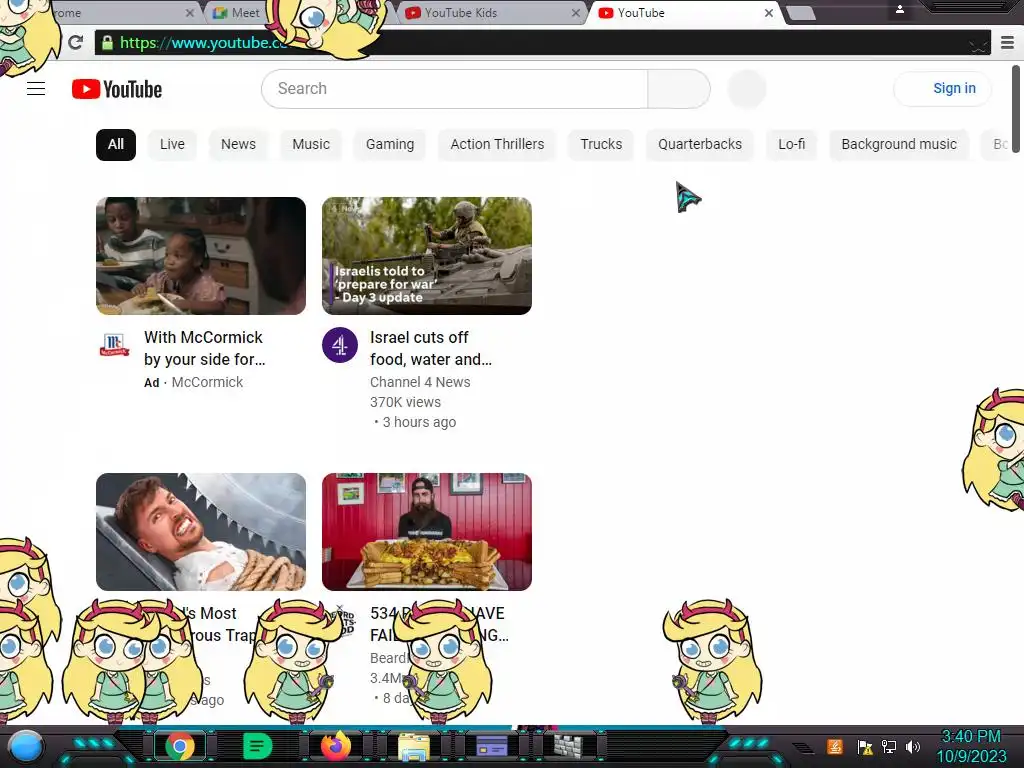Select the Quarterbacks chip
Image resolution: width=1024 pixels, height=768 pixels.
coord(700,144)
